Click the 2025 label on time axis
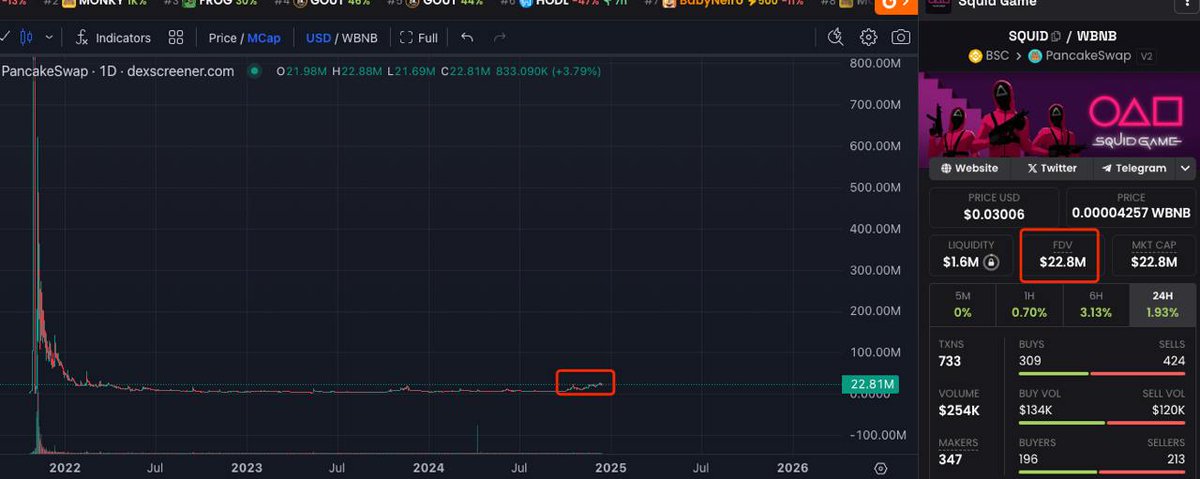1200x479 pixels. point(611,467)
